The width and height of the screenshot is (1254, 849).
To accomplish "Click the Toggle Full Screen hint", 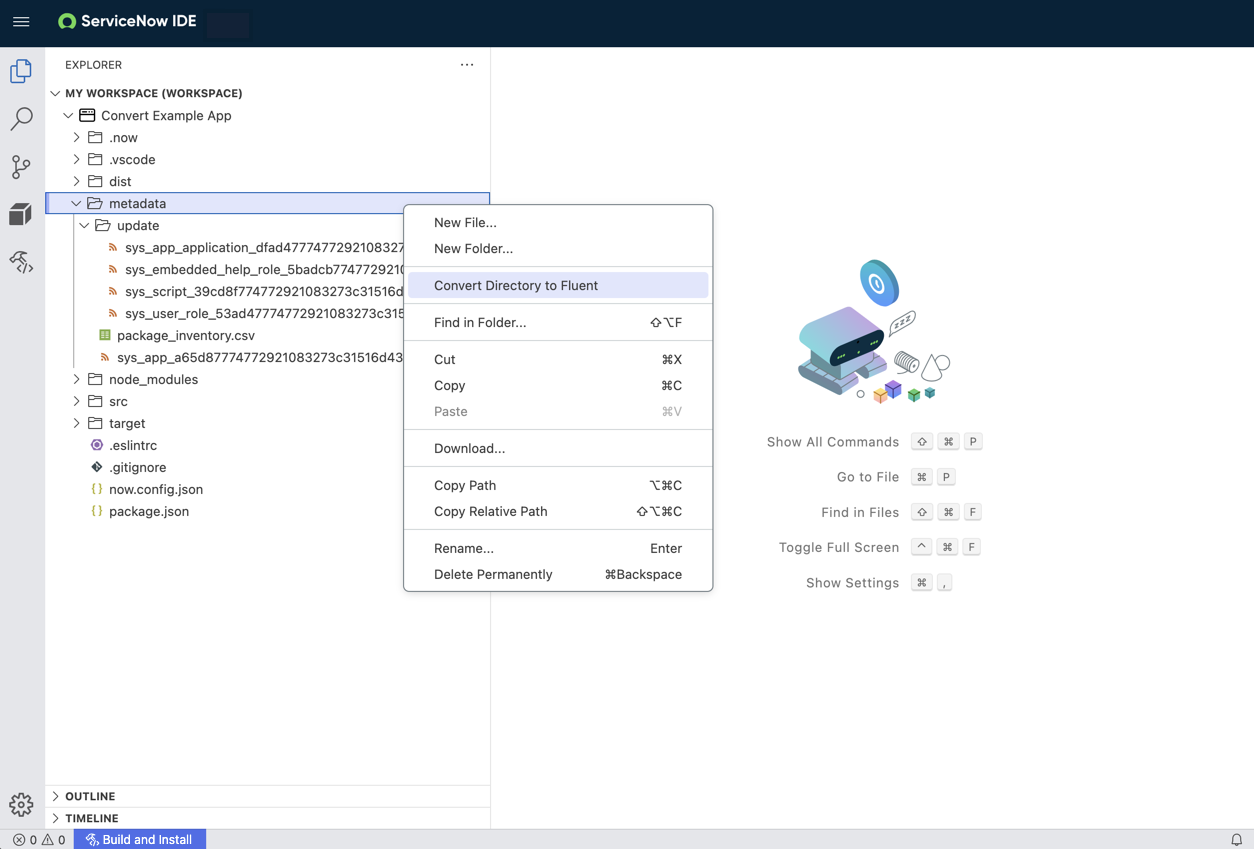I will tap(839, 547).
